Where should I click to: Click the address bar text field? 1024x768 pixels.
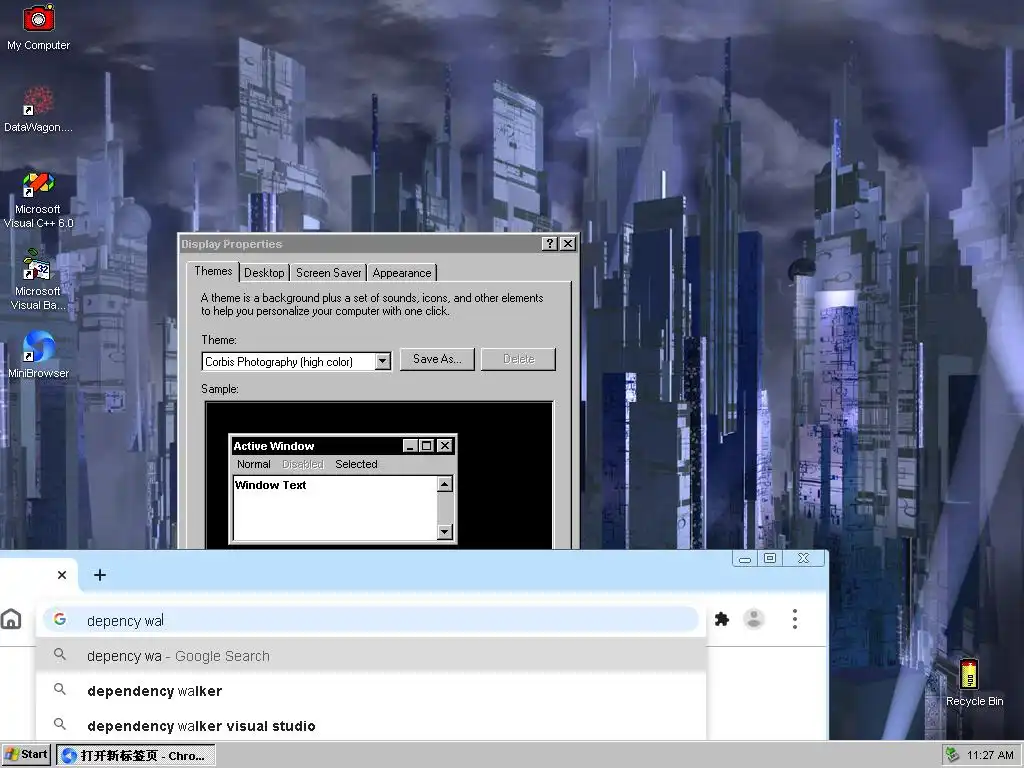point(371,620)
